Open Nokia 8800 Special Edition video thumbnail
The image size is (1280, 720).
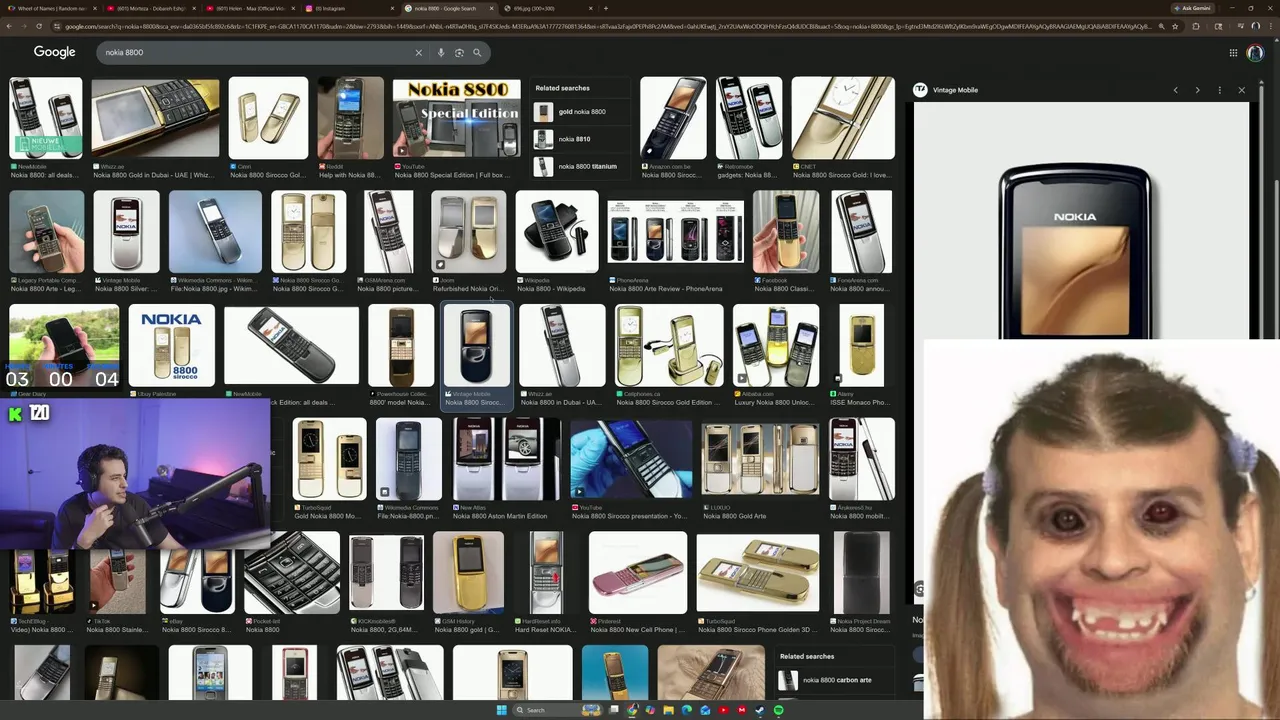click(457, 119)
